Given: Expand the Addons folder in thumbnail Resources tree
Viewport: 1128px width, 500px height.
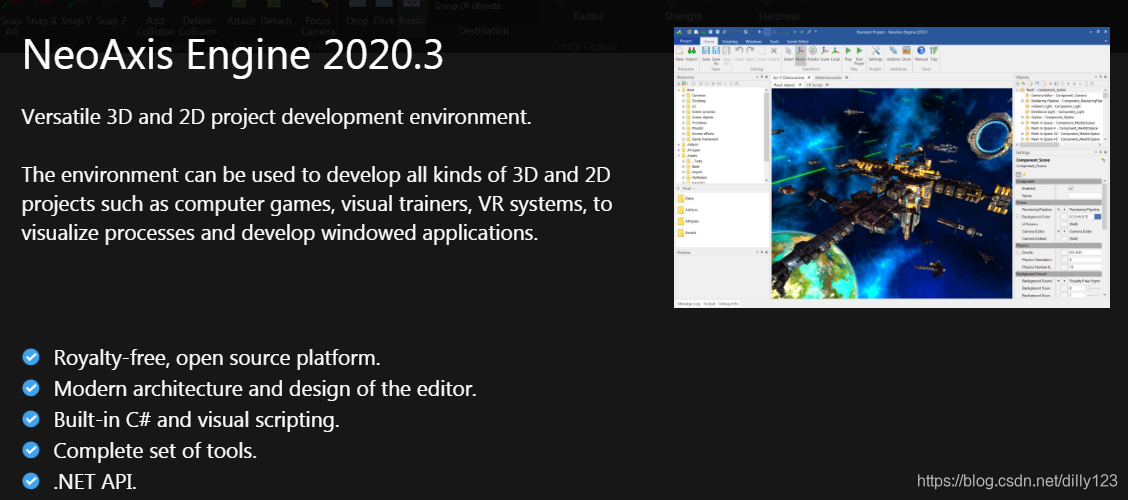Looking at the screenshot, I should (678, 145).
